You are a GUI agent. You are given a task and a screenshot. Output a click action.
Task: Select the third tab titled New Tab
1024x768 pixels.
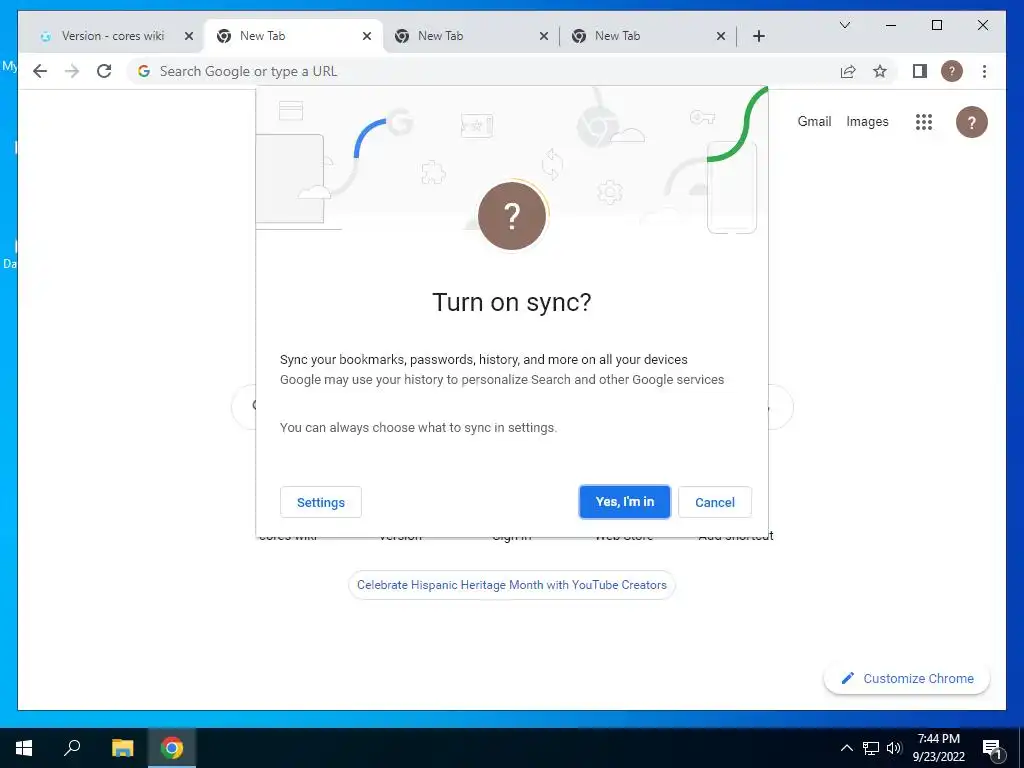[x=472, y=36]
